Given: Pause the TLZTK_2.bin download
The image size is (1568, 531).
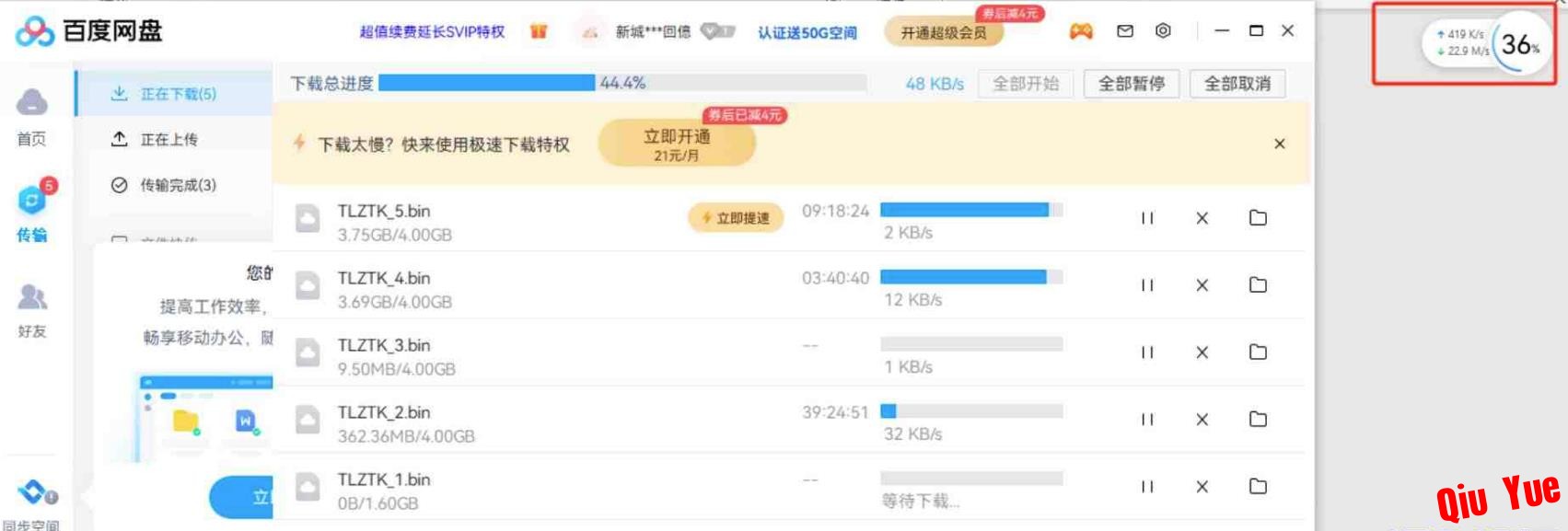Looking at the screenshot, I should coord(1147,420).
